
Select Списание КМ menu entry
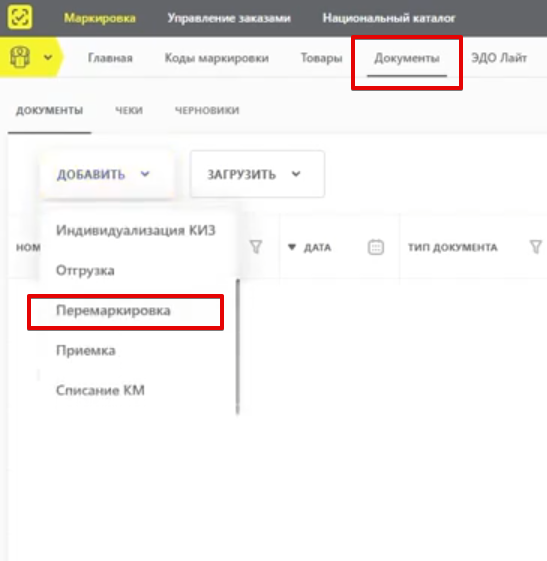pyautogui.click(x=100, y=390)
